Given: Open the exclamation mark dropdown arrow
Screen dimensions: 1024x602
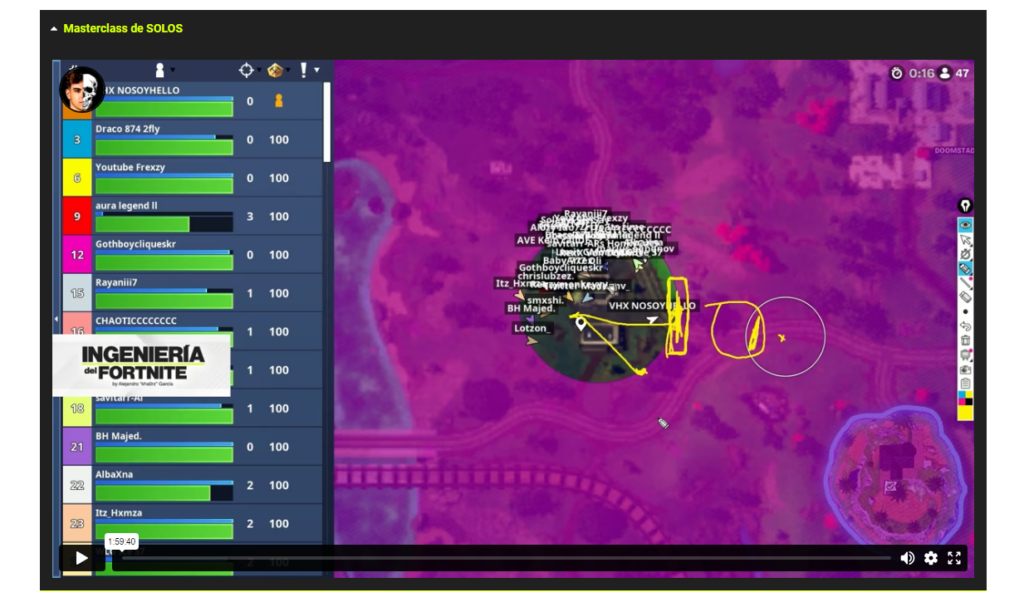Looking at the screenshot, I should tap(317, 70).
